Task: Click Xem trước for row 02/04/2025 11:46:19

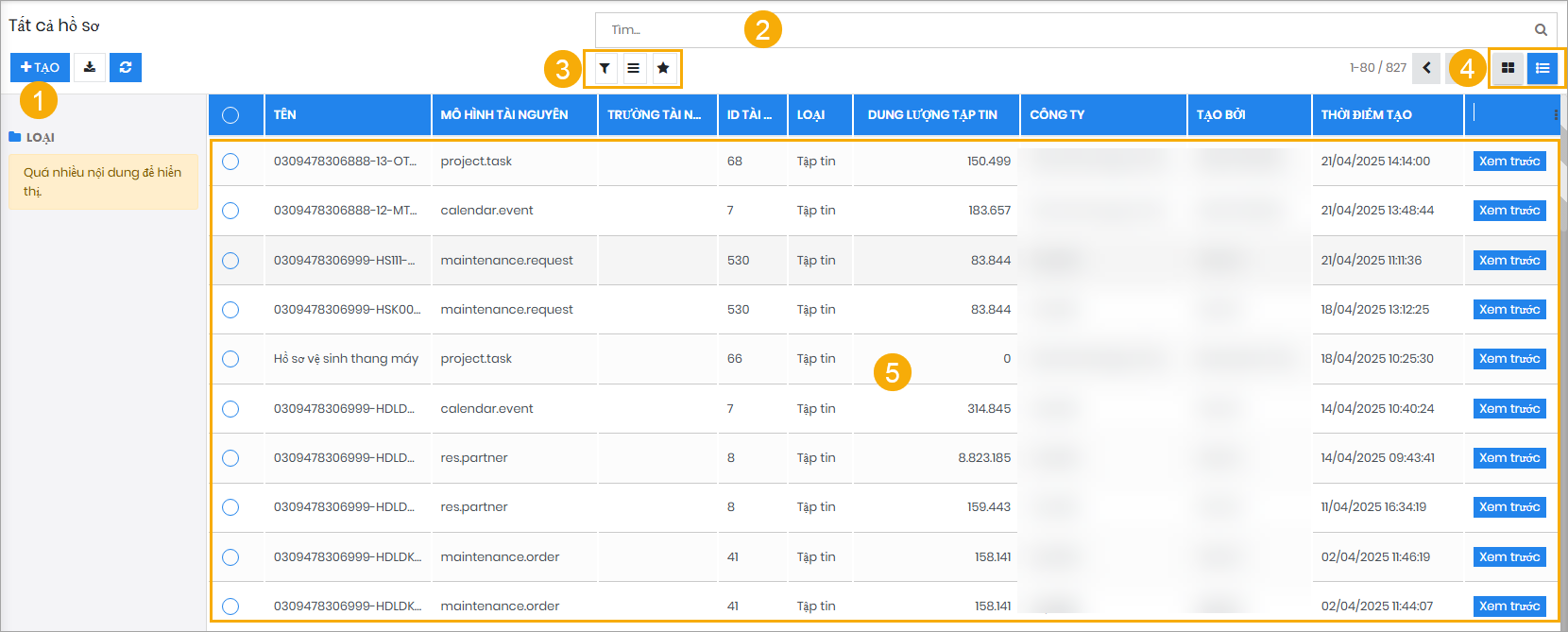Action: pyautogui.click(x=1509, y=557)
